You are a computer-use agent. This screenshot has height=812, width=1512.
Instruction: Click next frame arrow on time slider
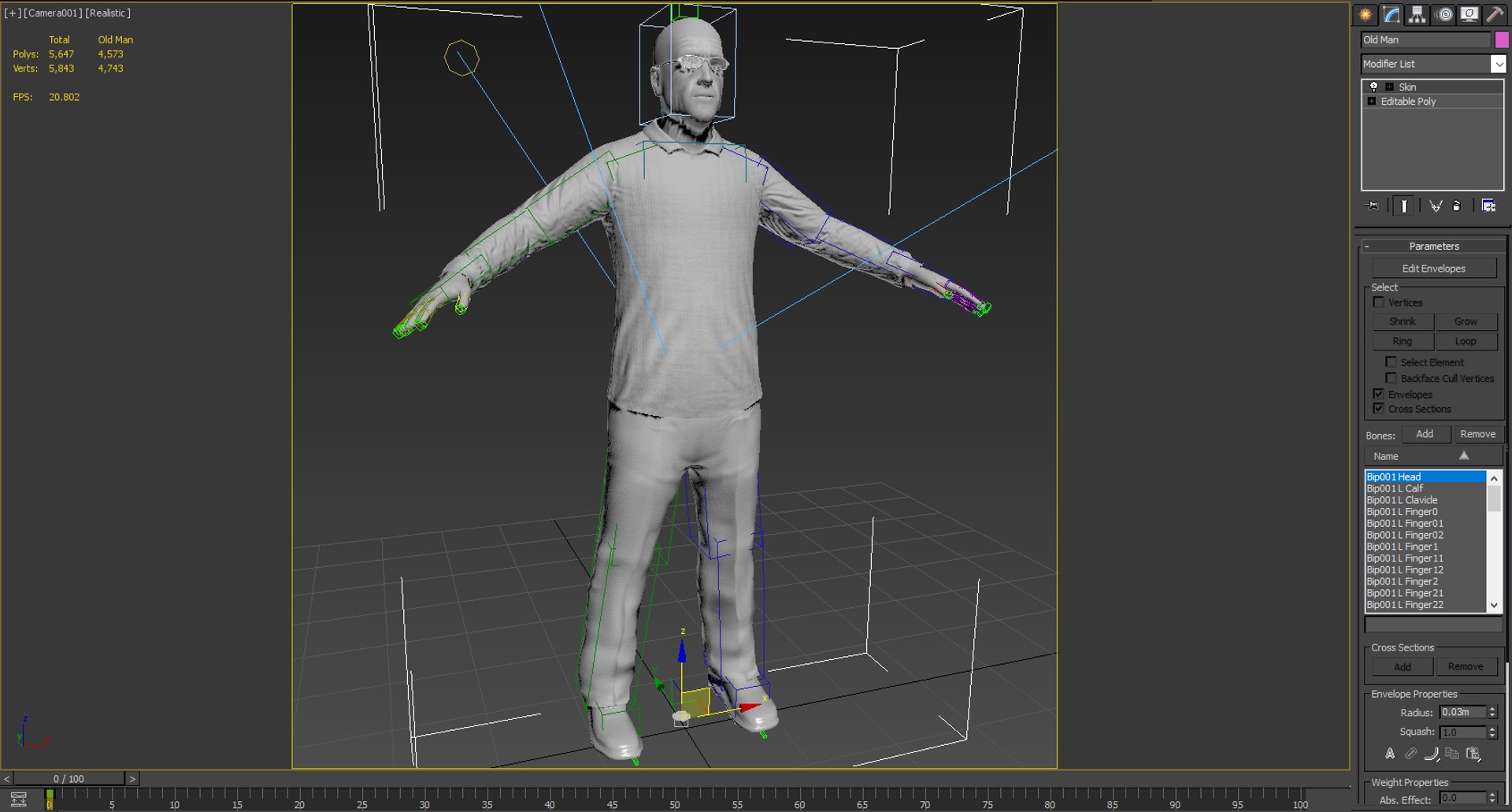click(132, 779)
